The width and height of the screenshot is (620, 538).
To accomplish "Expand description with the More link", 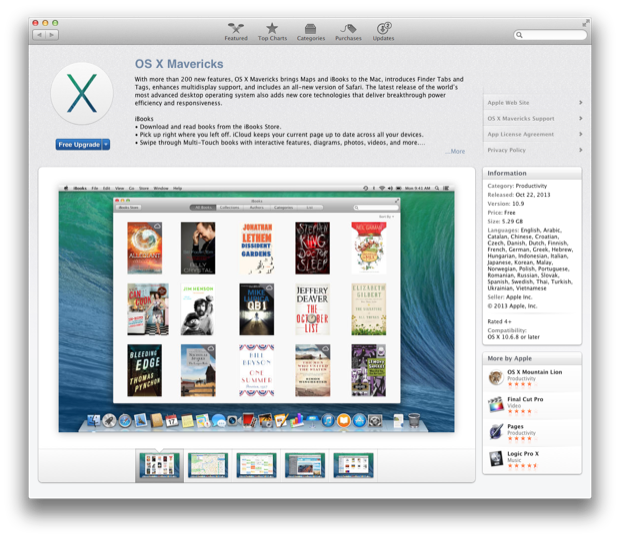I will coord(455,151).
